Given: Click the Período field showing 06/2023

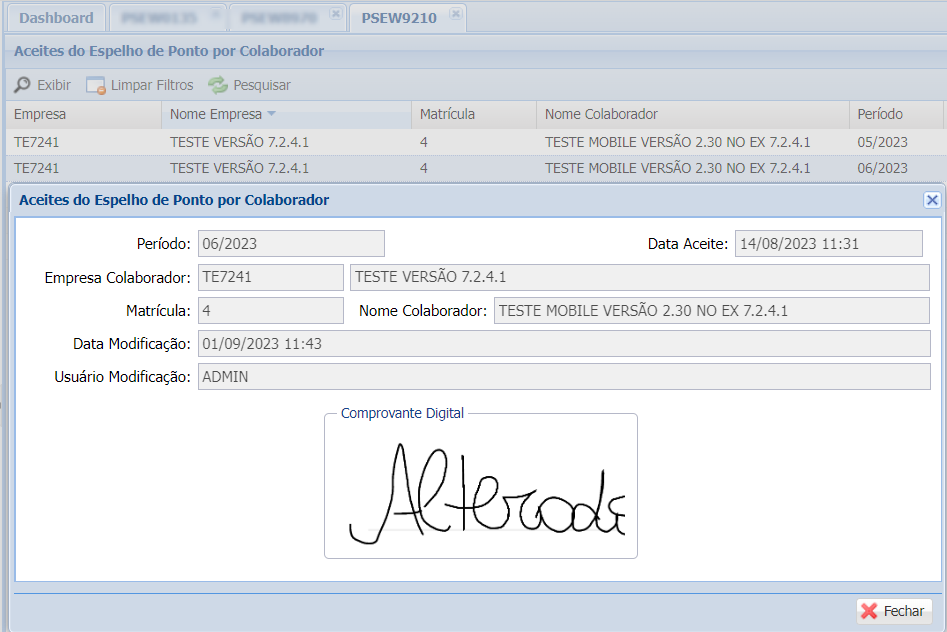Looking at the screenshot, I should pyautogui.click(x=291, y=243).
